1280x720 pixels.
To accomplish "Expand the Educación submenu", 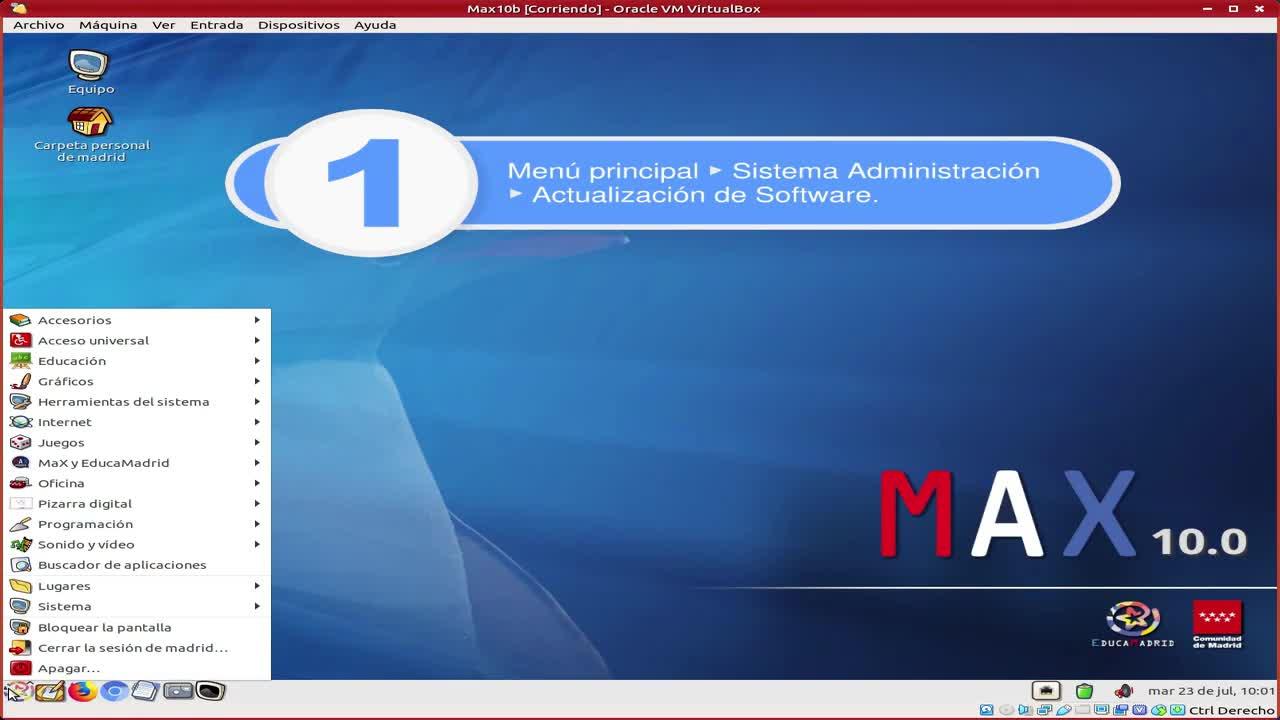I will [x=136, y=361].
